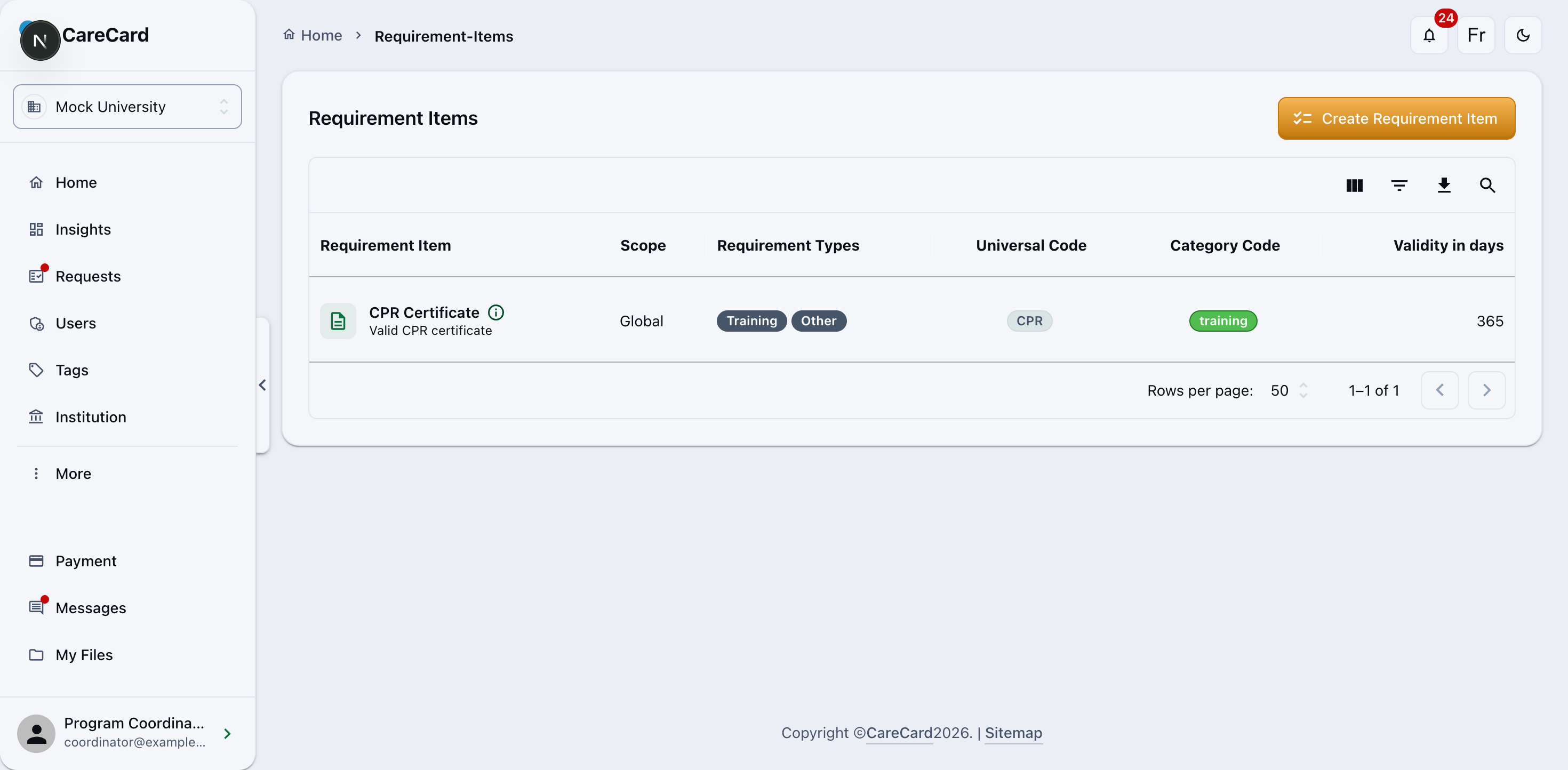Click the Create Requirement Item button
Viewport: 1568px width, 770px height.
pos(1396,118)
